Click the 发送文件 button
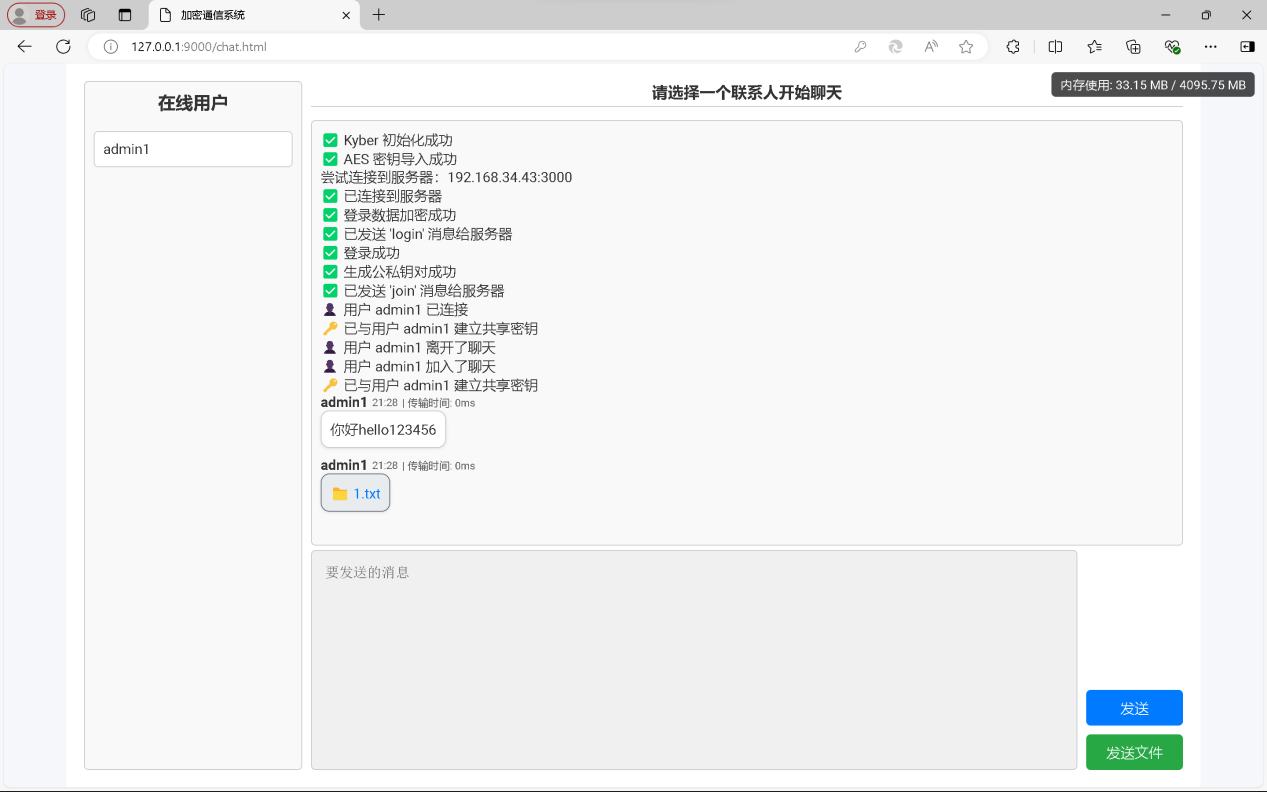 [x=1134, y=752]
